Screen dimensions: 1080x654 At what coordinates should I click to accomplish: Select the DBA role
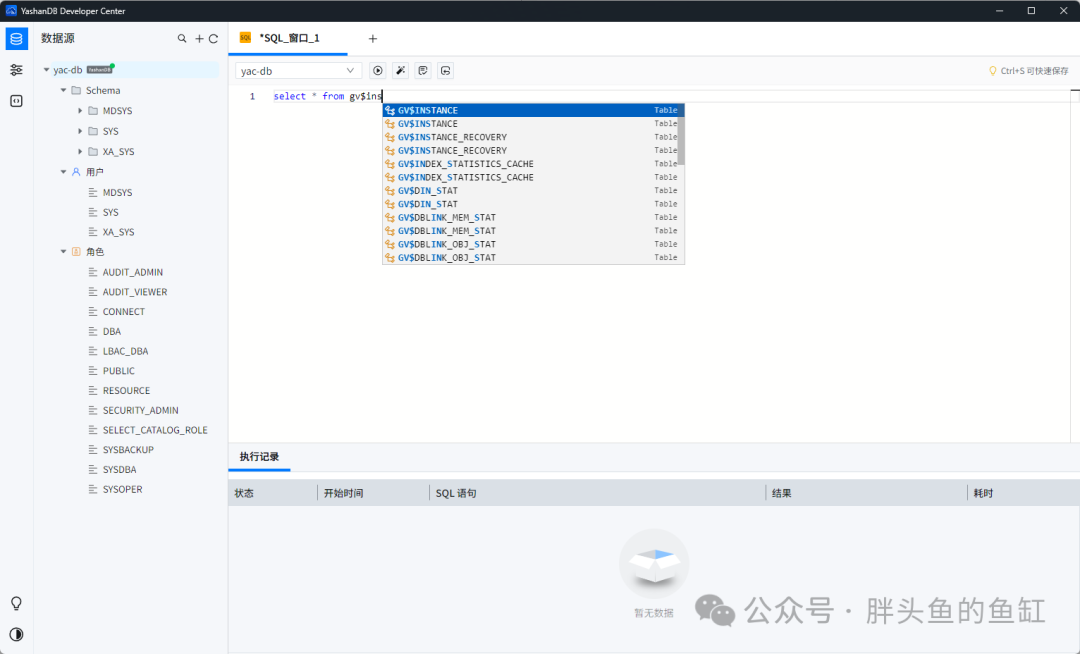112,332
